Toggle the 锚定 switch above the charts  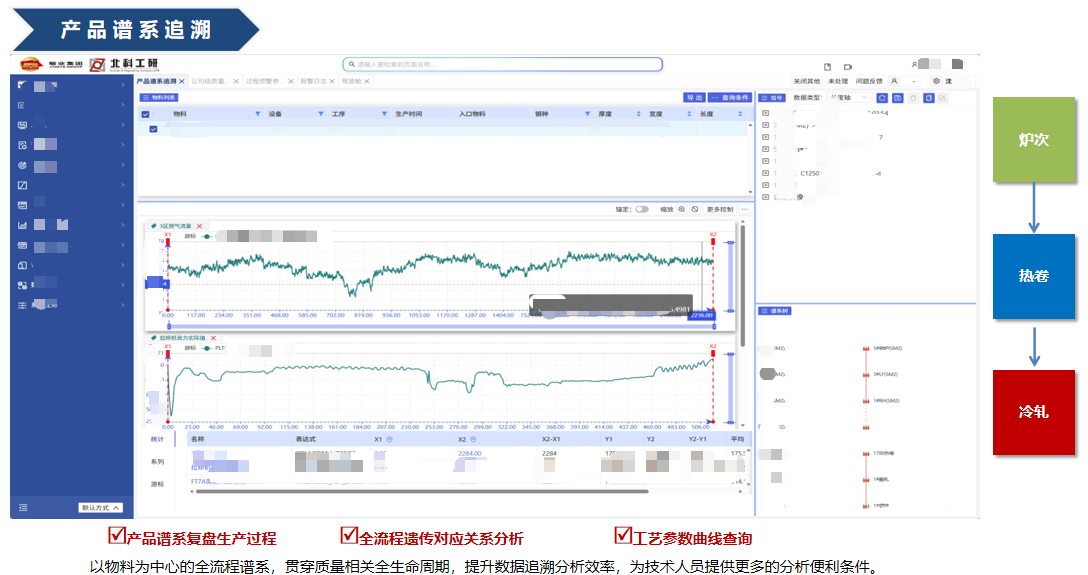point(641,210)
